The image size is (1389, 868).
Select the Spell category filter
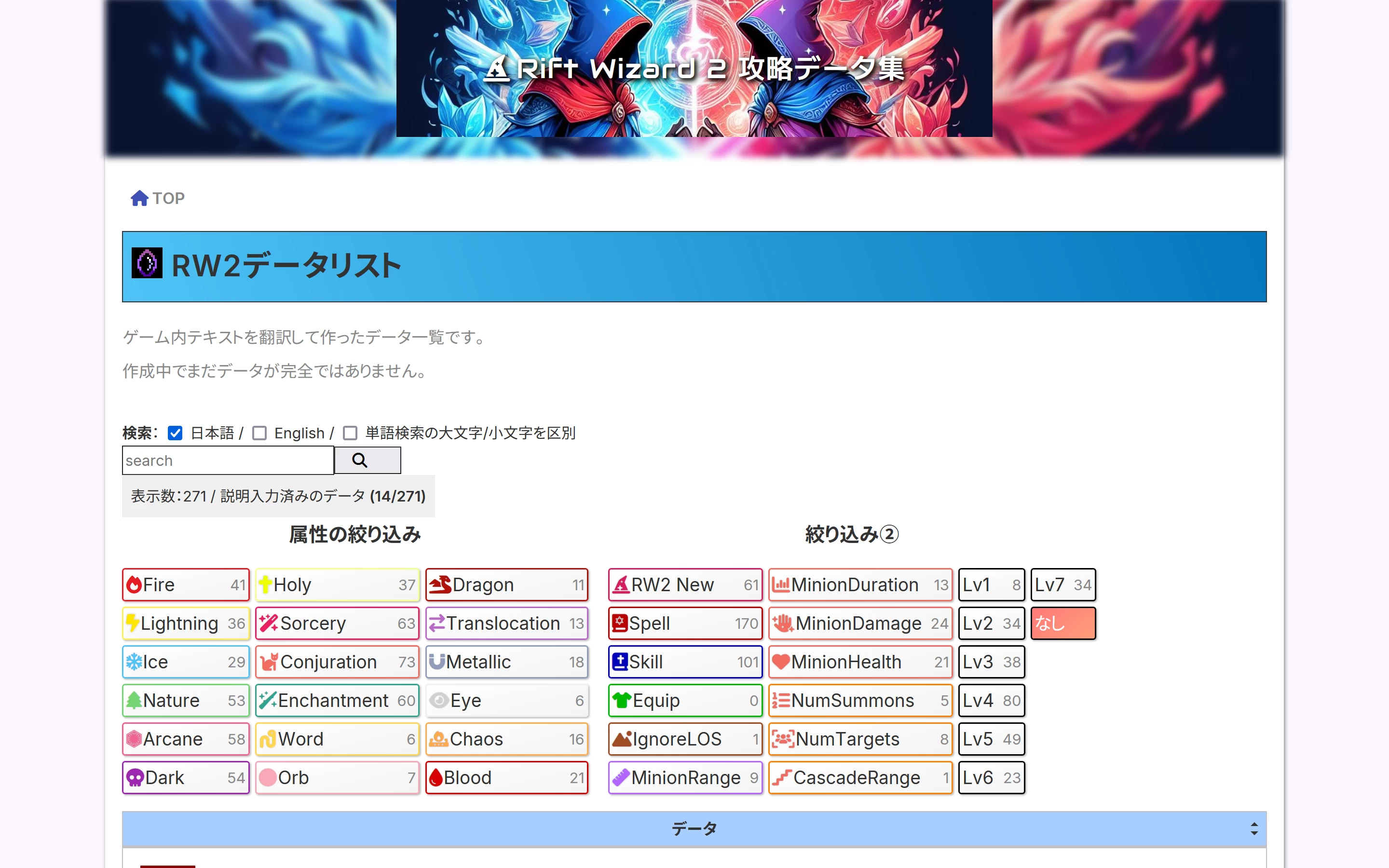(x=685, y=624)
